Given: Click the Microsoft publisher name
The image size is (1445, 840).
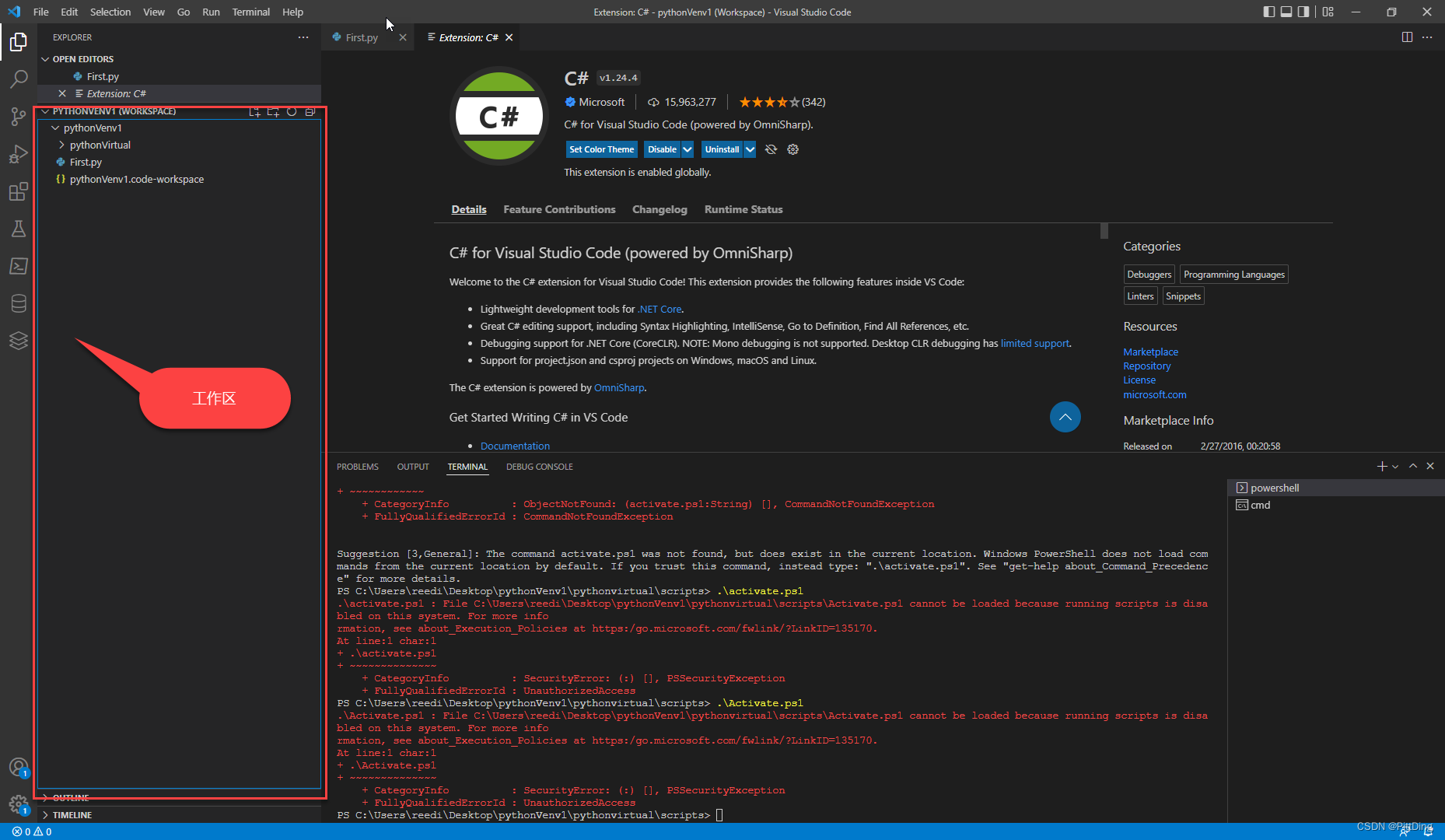Looking at the screenshot, I should pyautogui.click(x=601, y=102).
